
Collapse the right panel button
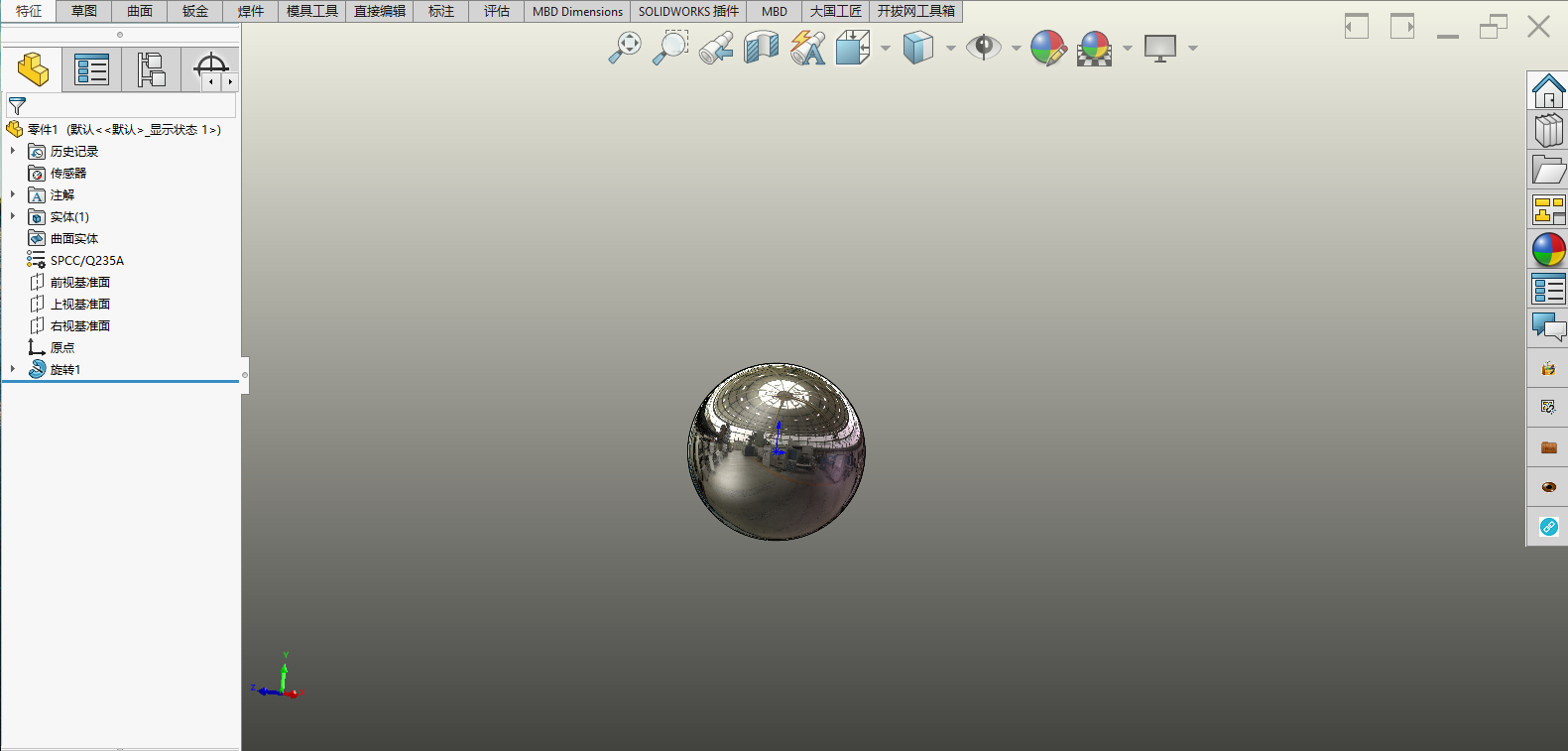coord(1401,26)
